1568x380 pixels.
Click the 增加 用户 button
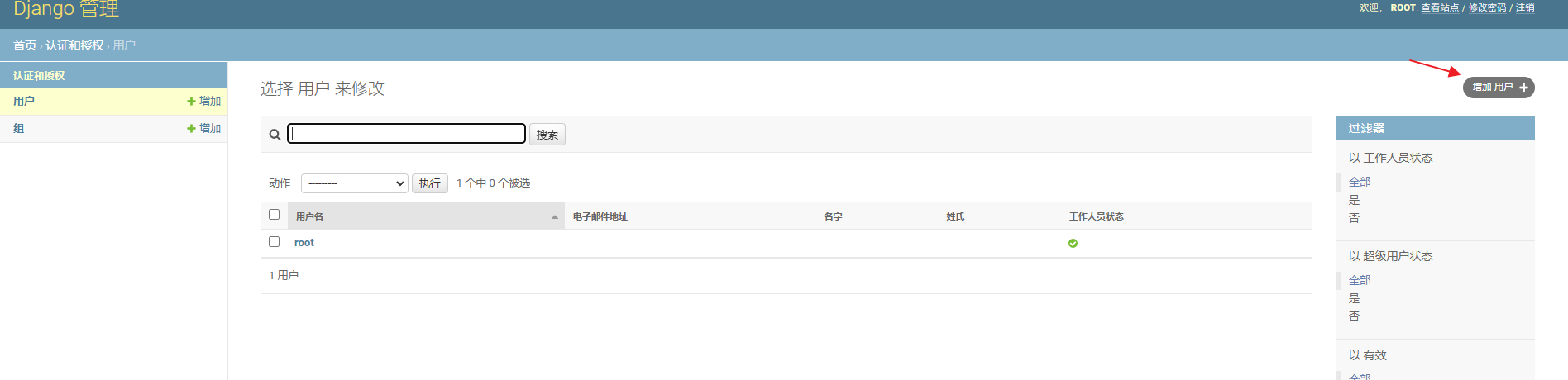(x=1499, y=88)
